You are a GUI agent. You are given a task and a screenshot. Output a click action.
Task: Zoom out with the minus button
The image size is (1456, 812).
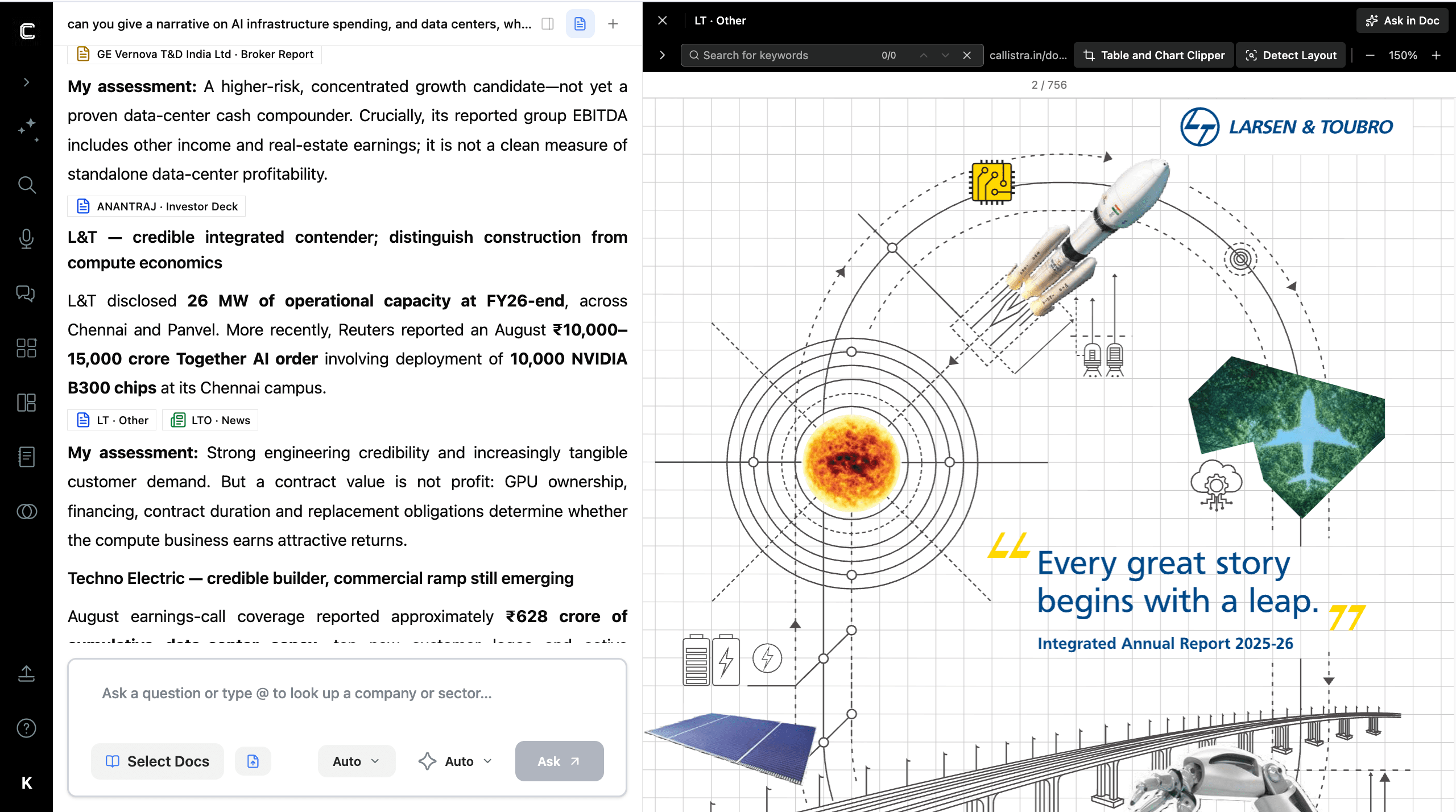pos(1370,55)
